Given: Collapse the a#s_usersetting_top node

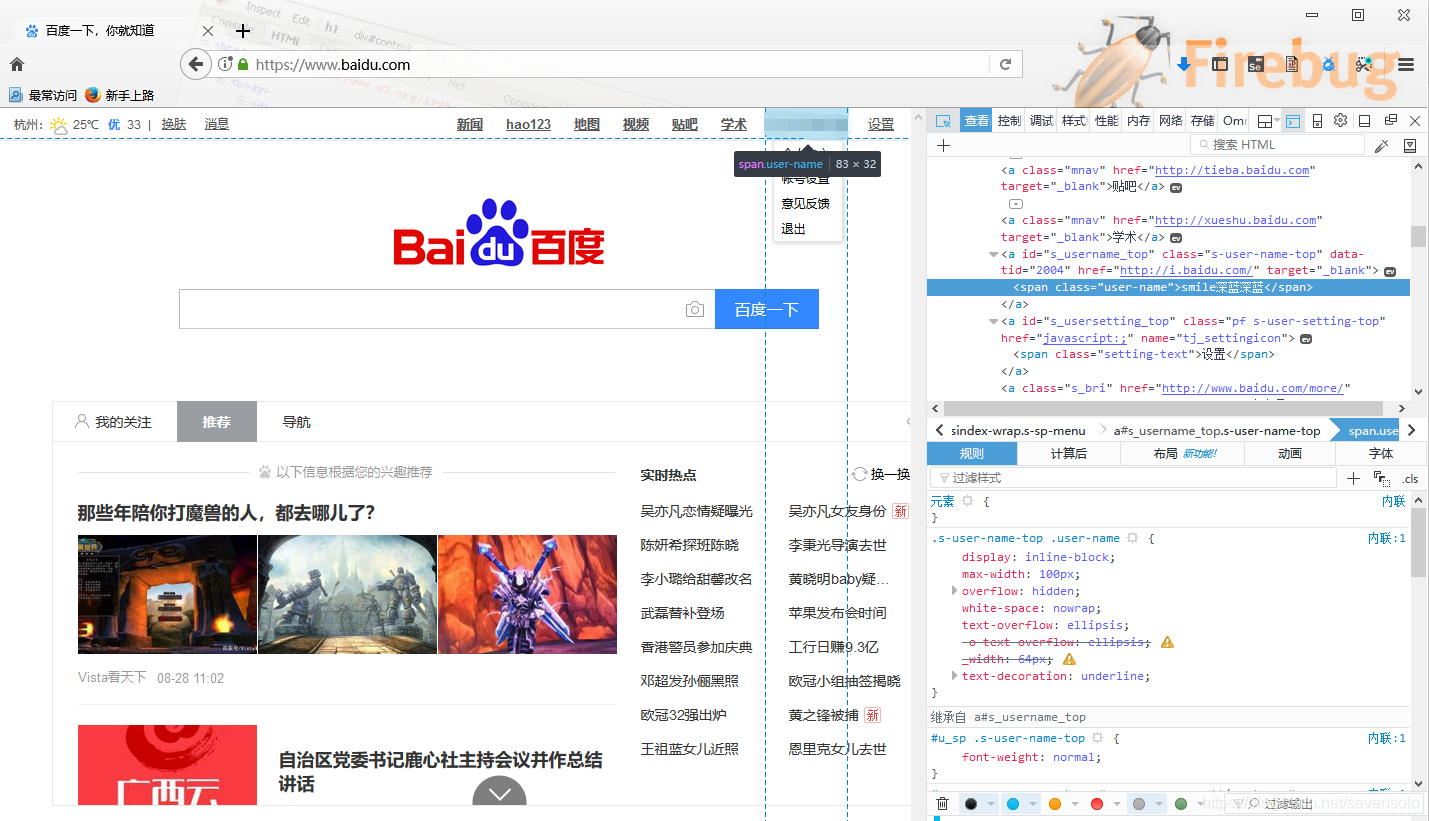Looking at the screenshot, I should point(993,321).
